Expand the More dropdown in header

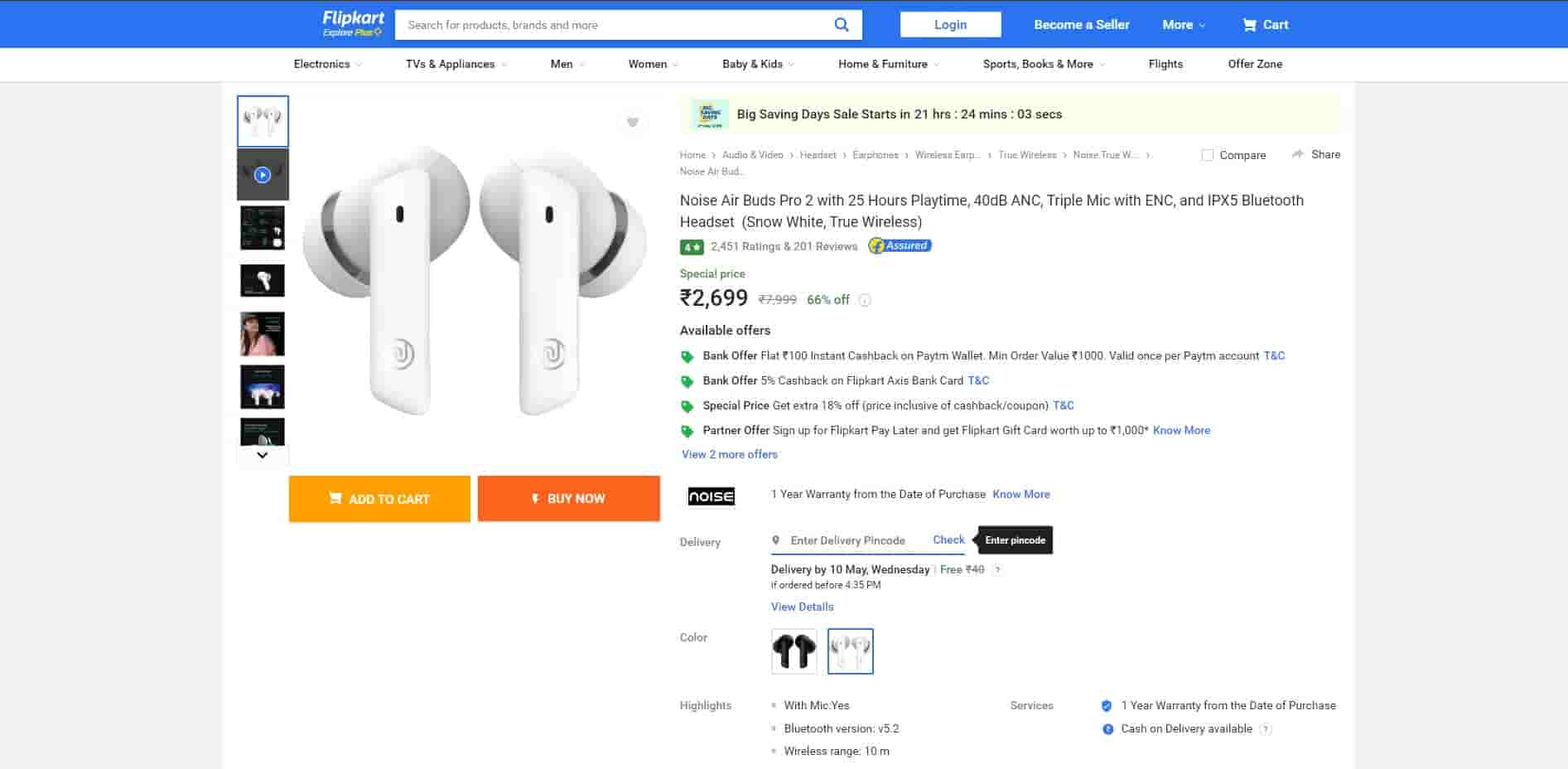[x=1184, y=25]
